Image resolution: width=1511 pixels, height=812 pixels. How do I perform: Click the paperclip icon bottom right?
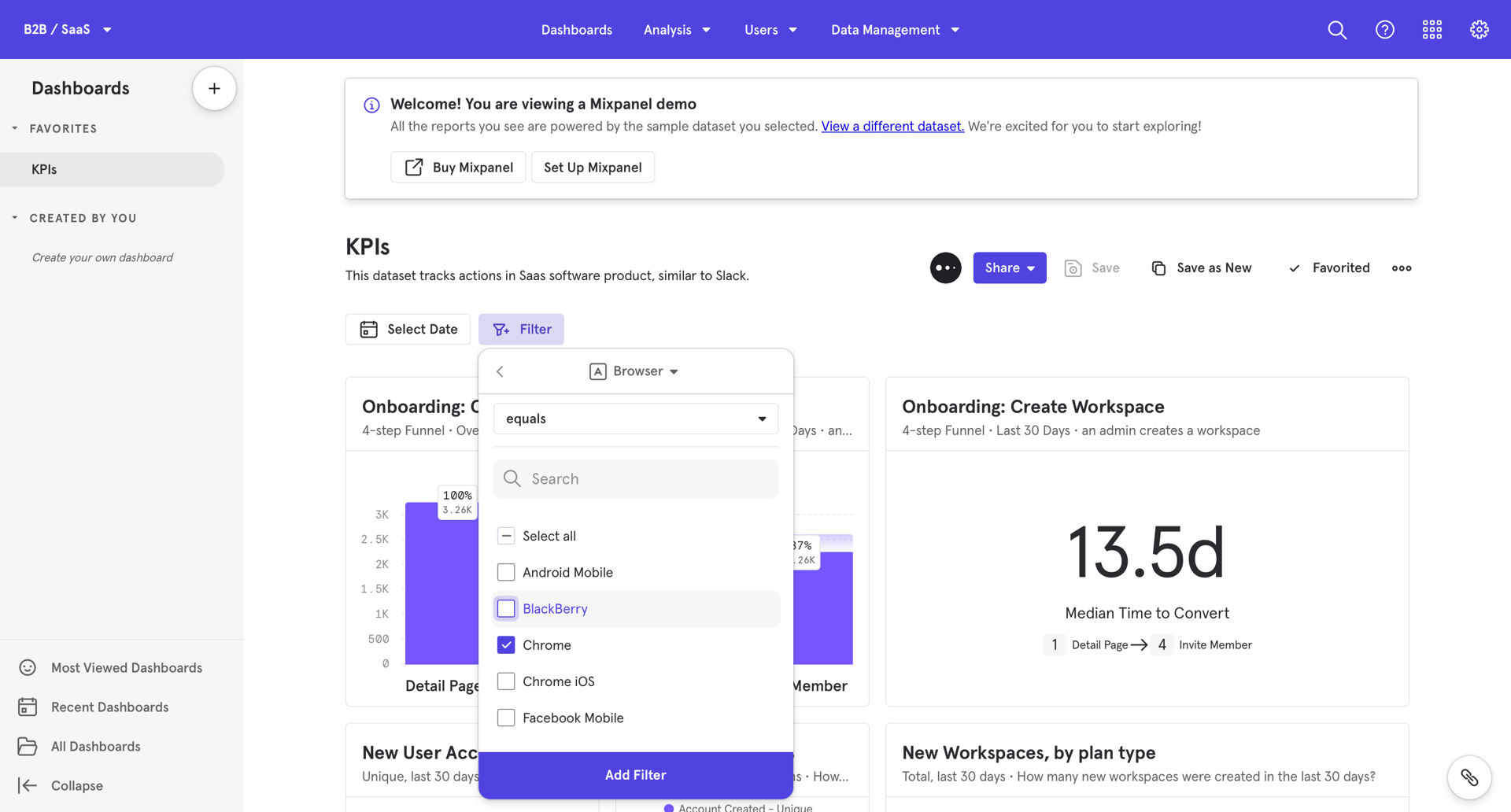click(x=1469, y=777)
